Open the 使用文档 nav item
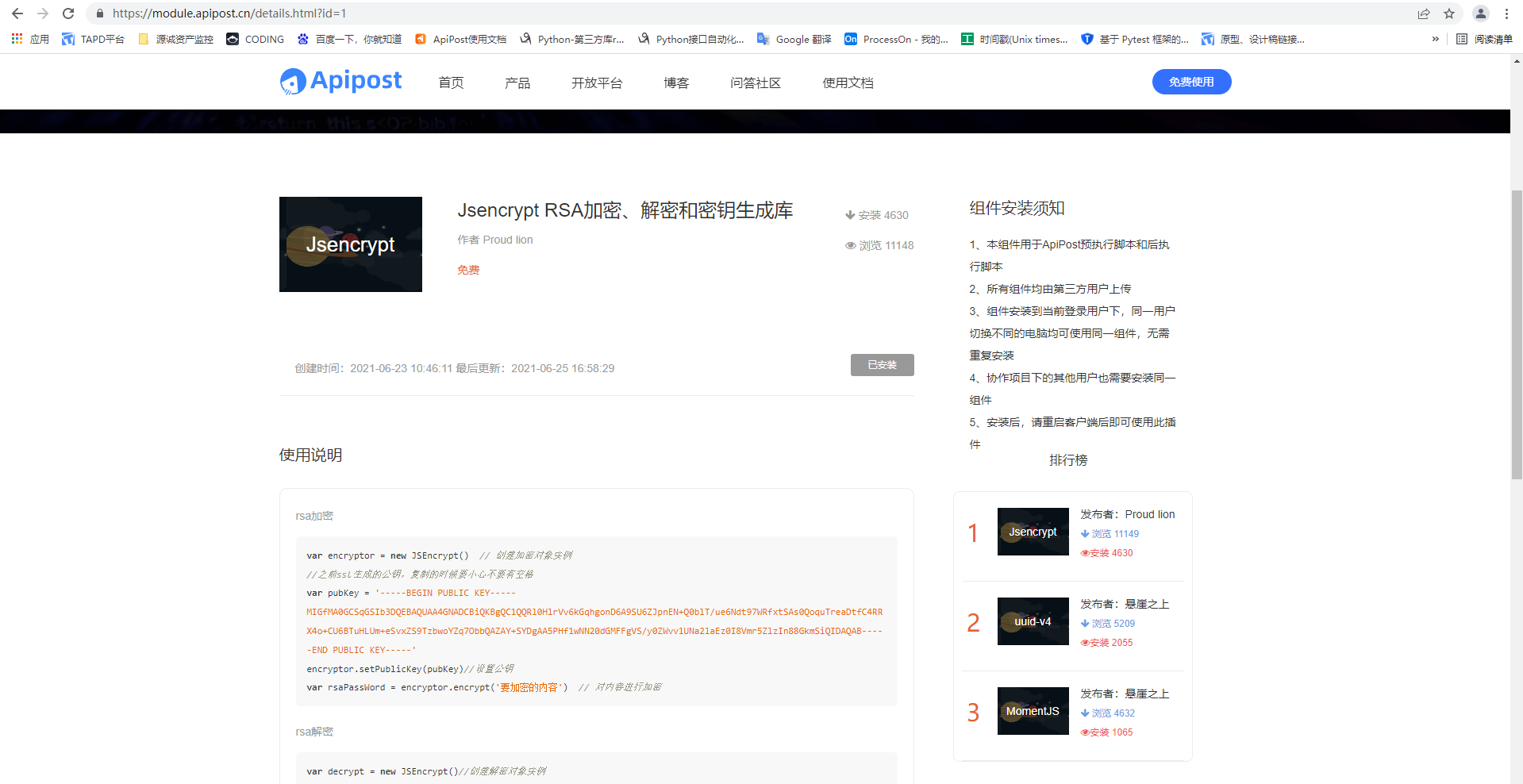 tap(848, 83)
